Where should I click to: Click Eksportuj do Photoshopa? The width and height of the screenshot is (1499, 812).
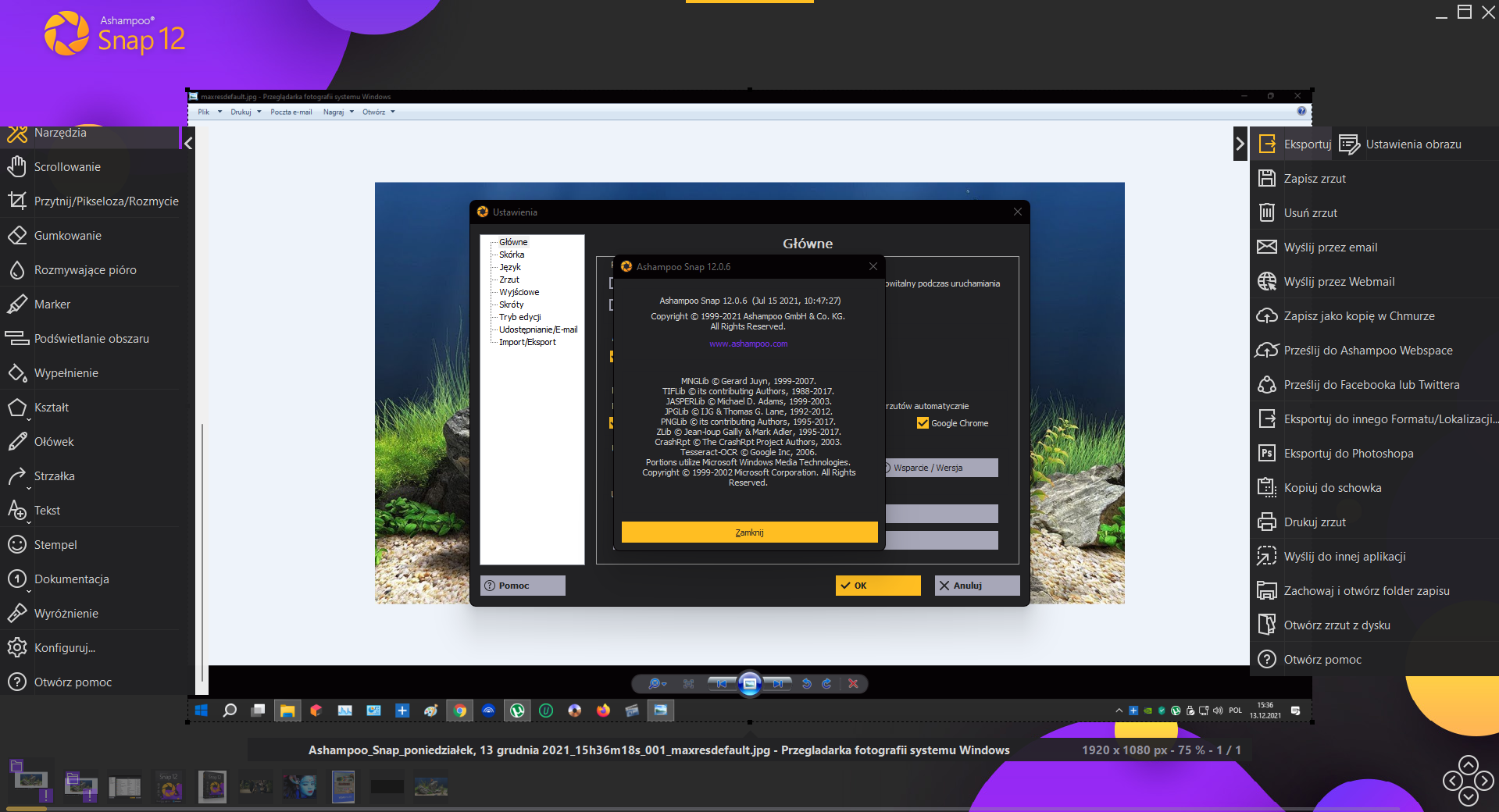[x=1375, y=454]
